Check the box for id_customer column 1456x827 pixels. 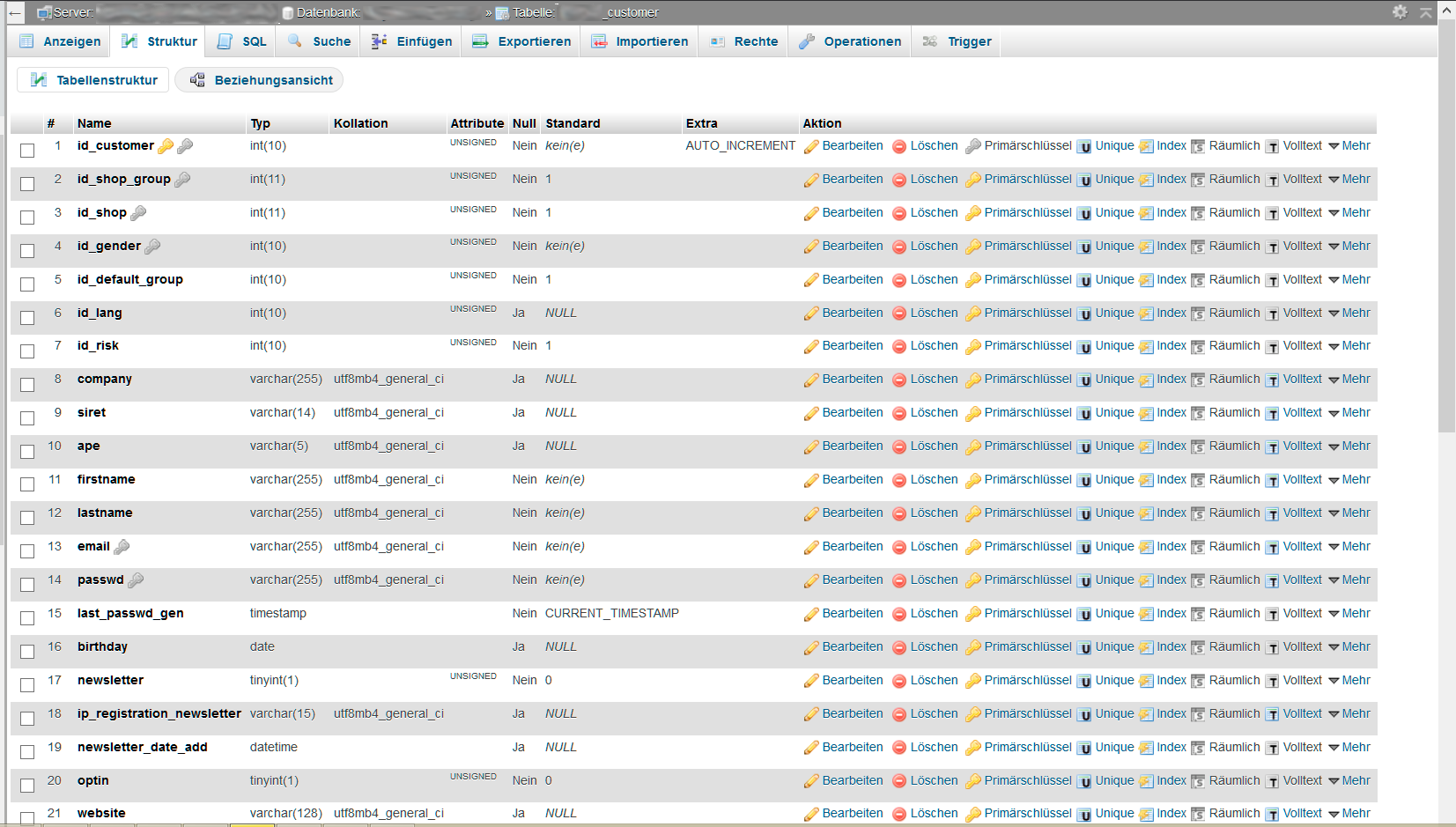pyautogui.click(x=27, y=151)
